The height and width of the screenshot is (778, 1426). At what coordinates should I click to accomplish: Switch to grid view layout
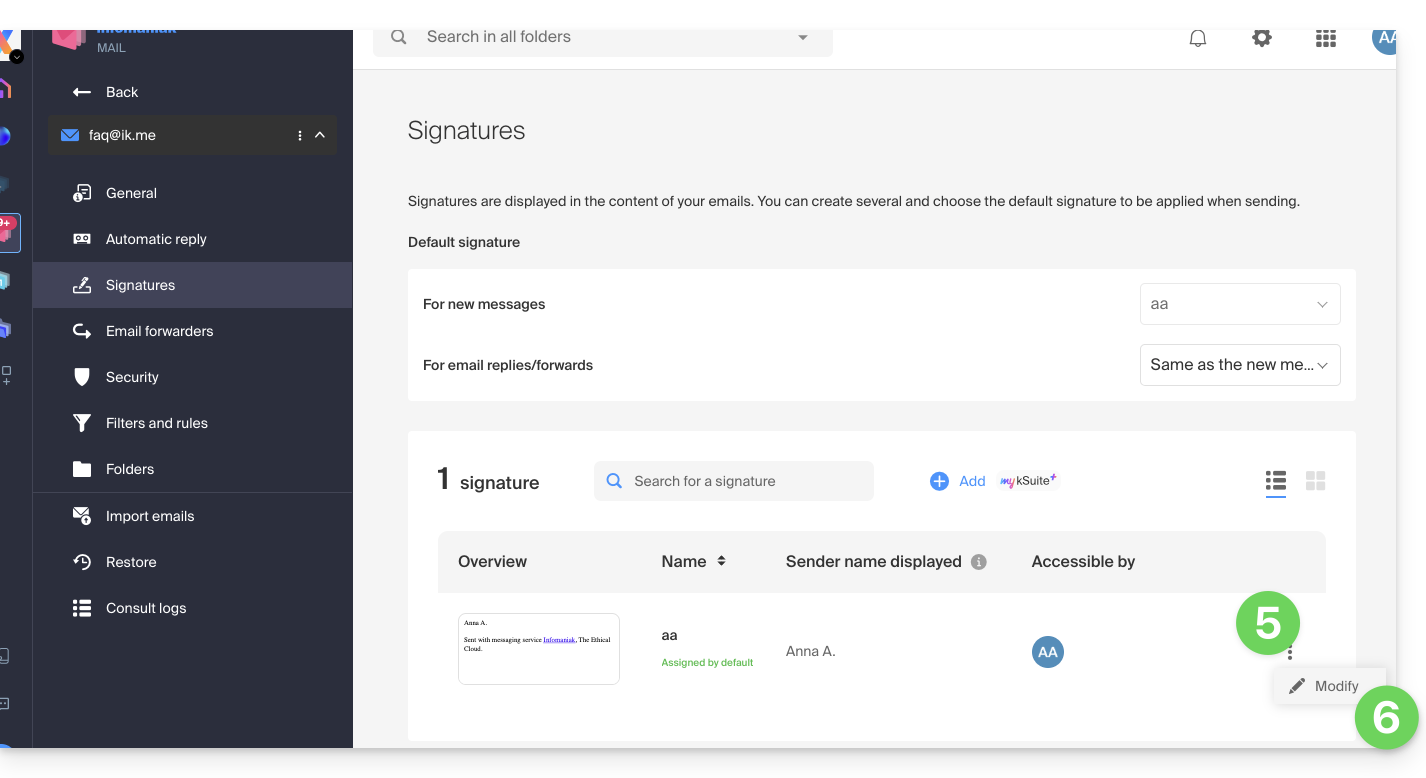point(1315,481)
